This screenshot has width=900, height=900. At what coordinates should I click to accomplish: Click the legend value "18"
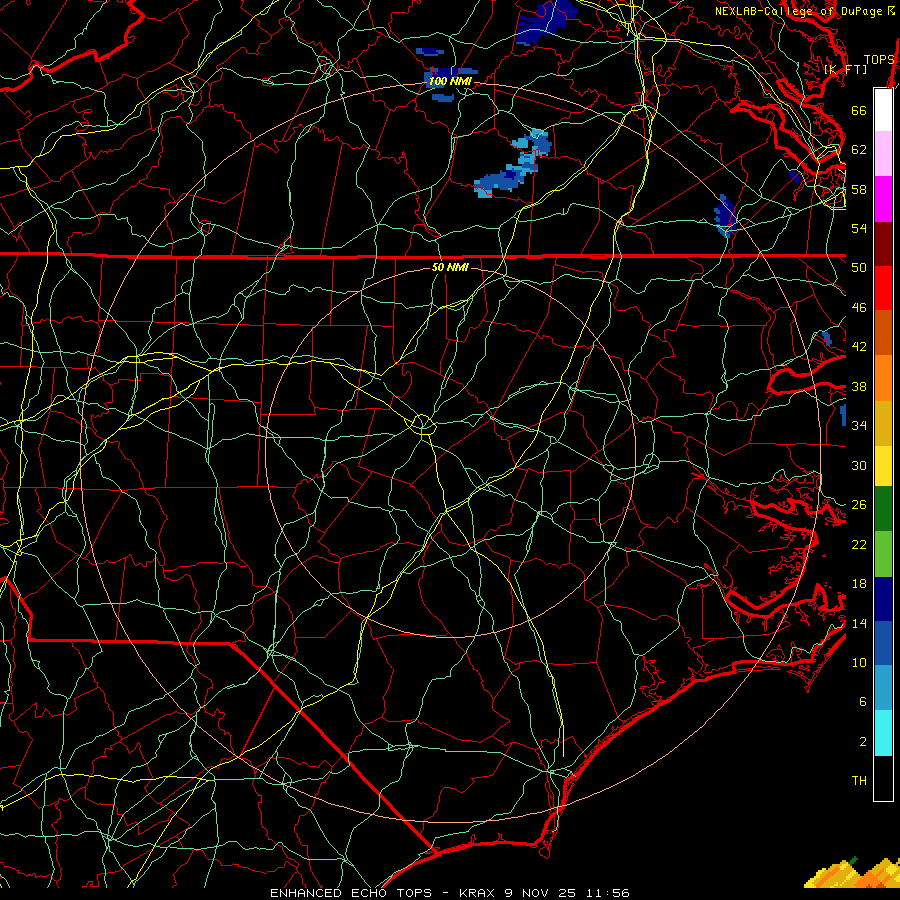[859, 584]
